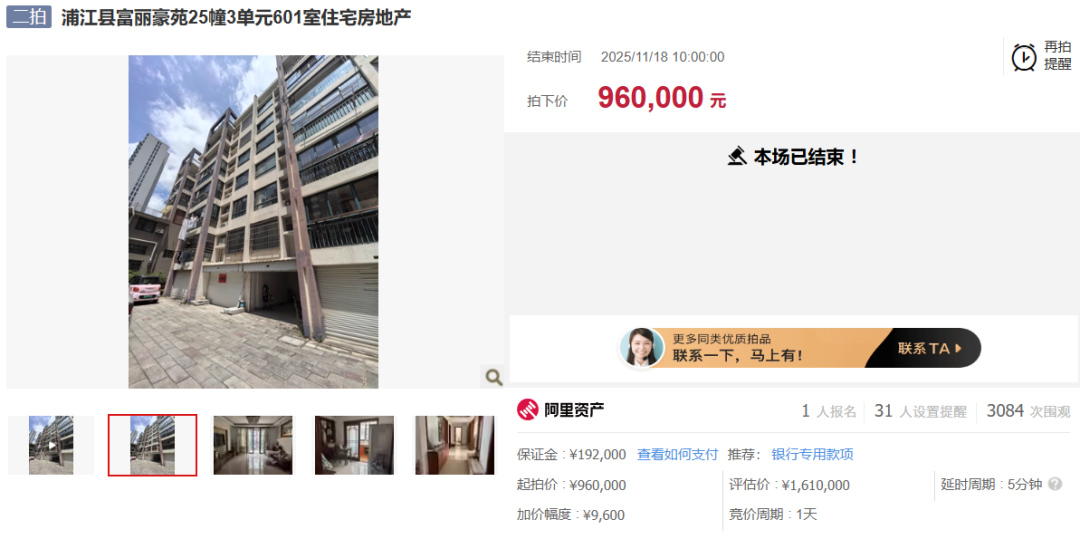Click the 二拍 badge label
The height and width of the screenshot is (539, 1080).
tap(29, 17)
